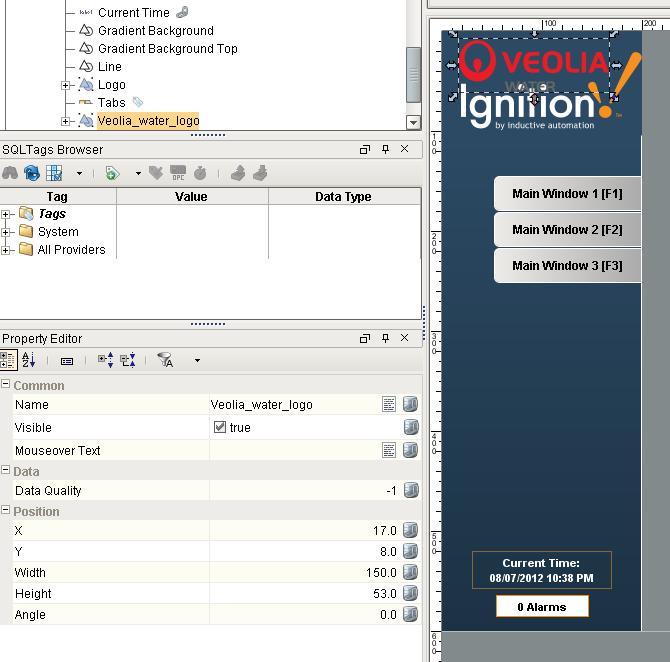Select the Main Window 3 [F3] tab
The width and height of the screenshot is (670, 662).
[567, 265]
